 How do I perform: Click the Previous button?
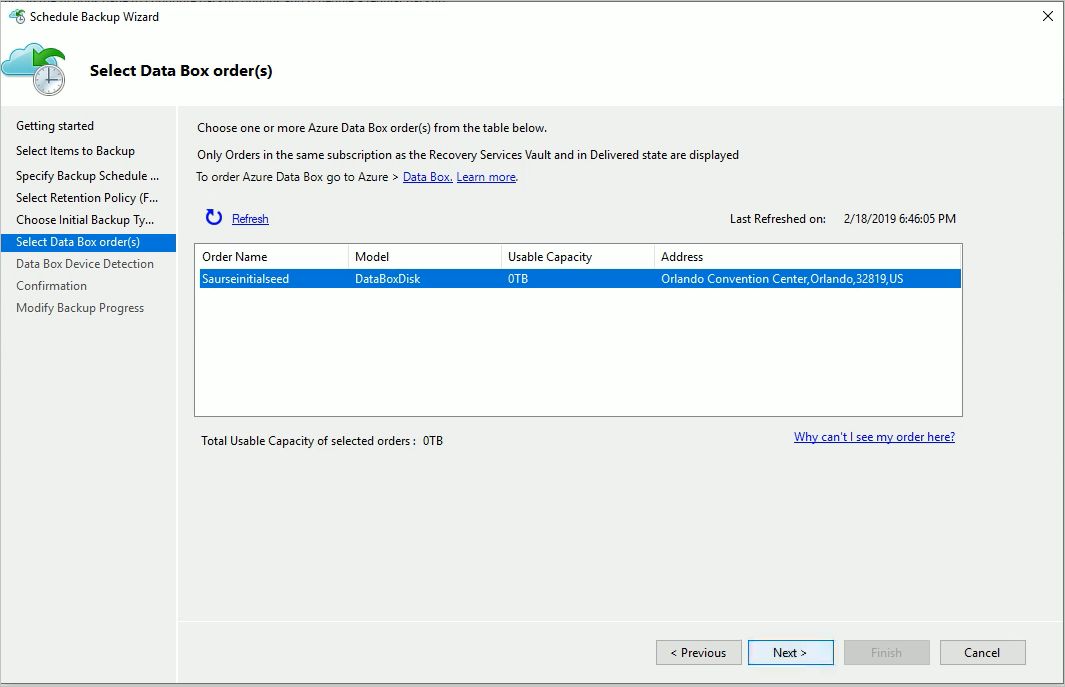point(698,652)
